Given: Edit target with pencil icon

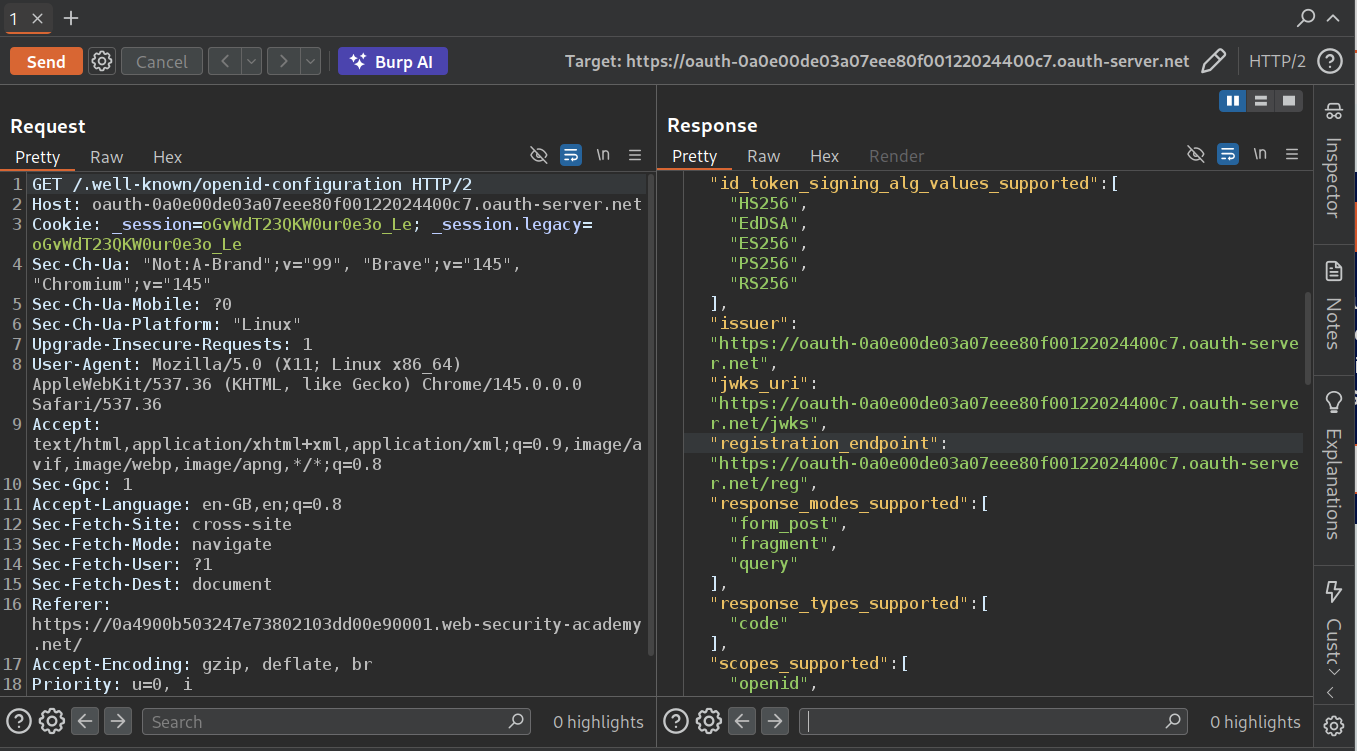Looking at the screenshot, I should coord(1213,61).
